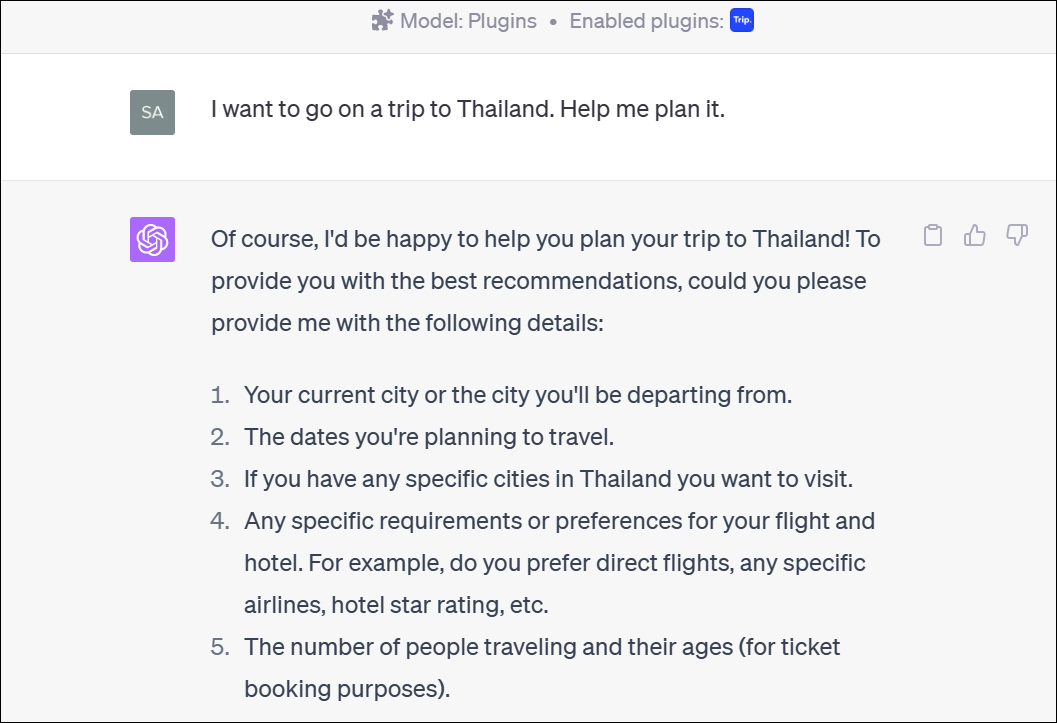Click list item about travel dates

428,437
